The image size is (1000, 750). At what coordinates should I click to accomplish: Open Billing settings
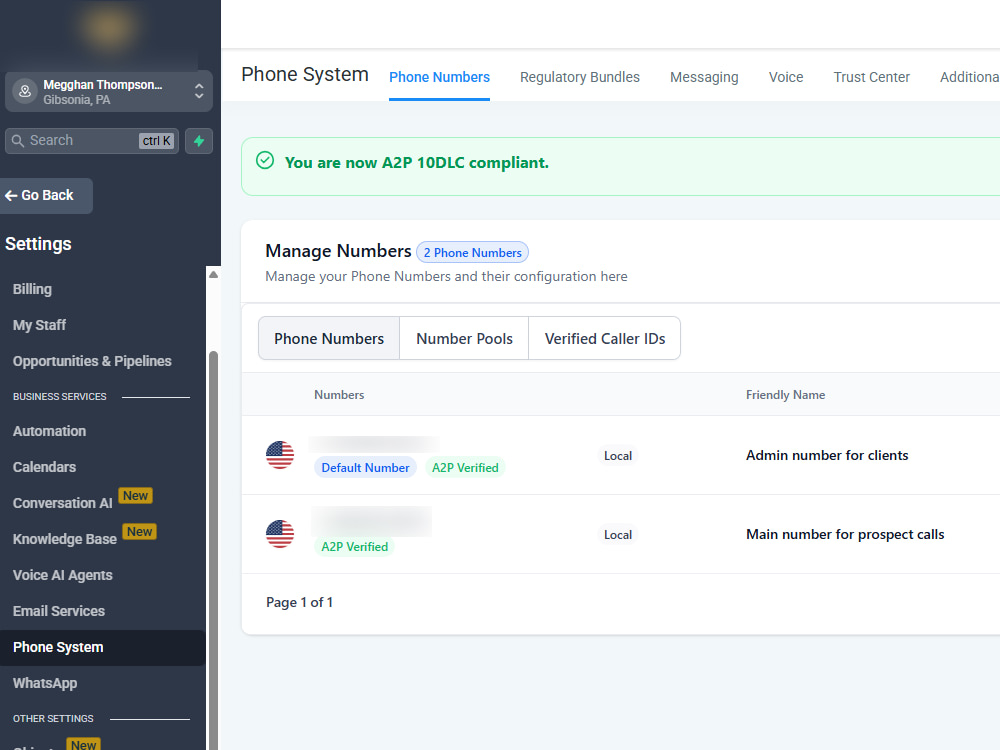[33, 289]
